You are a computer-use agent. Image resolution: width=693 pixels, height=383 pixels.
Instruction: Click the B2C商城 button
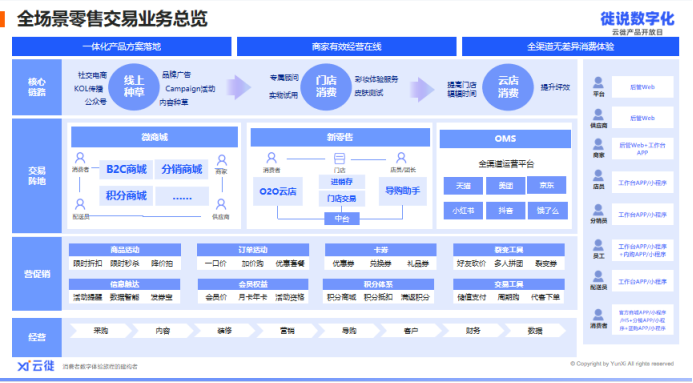tap(126, 169)
